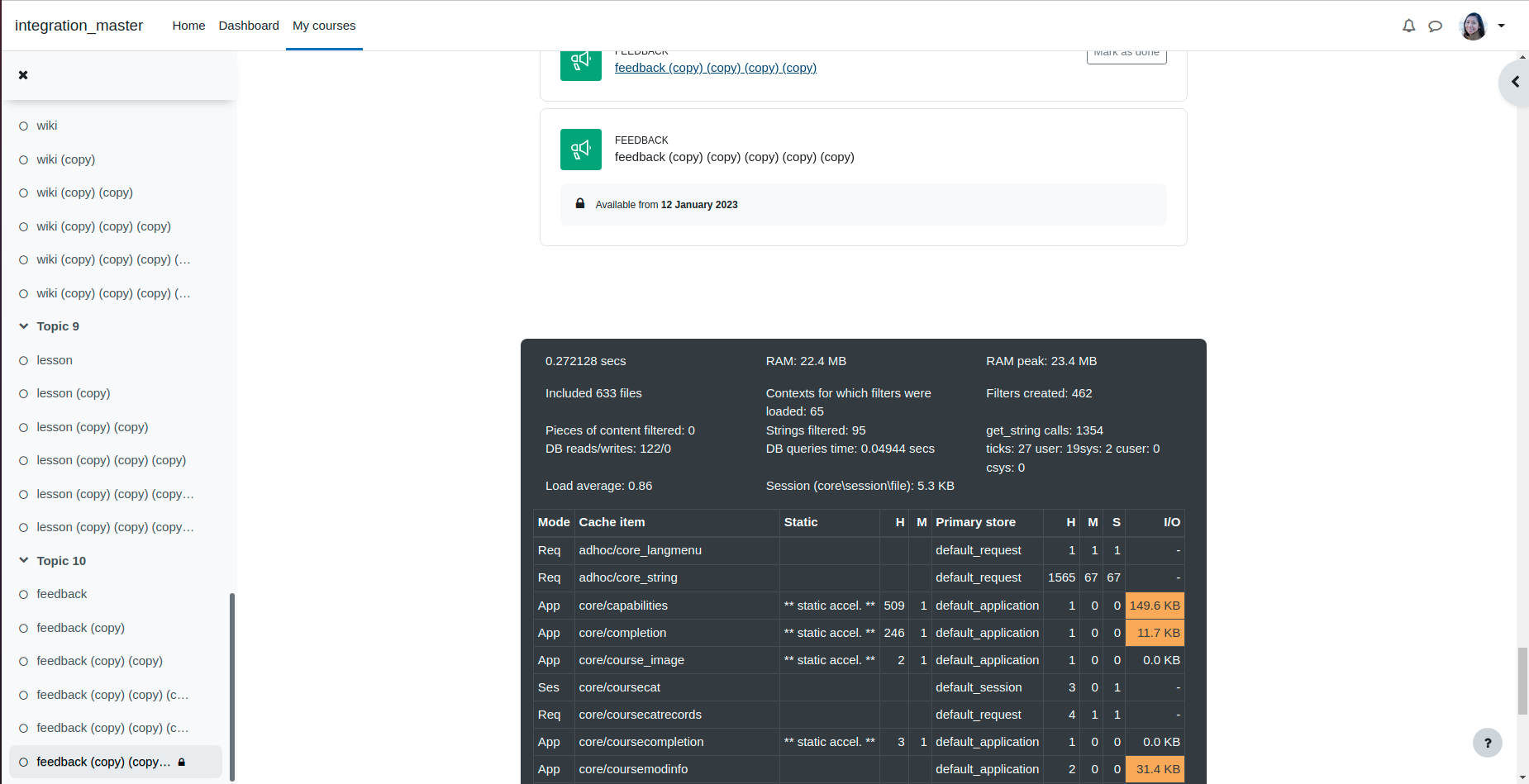Collapse the Topic 10 section
The image size is (1529, 784).
[x=24, y=561]
